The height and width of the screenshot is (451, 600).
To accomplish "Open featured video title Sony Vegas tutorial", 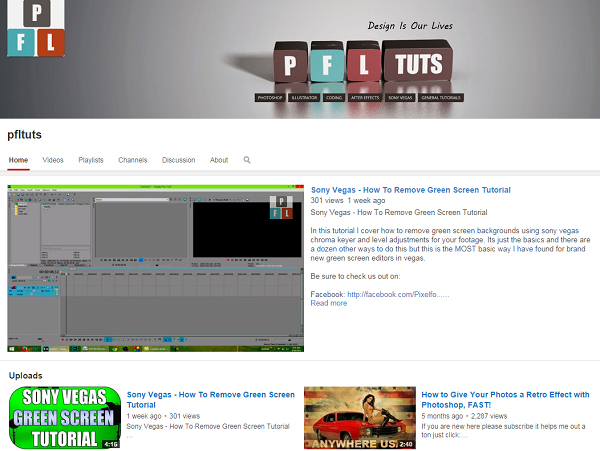I will 410,190.
